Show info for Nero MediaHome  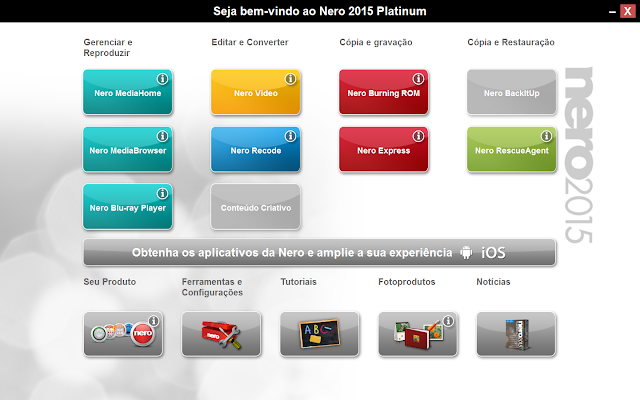(162, 79)
